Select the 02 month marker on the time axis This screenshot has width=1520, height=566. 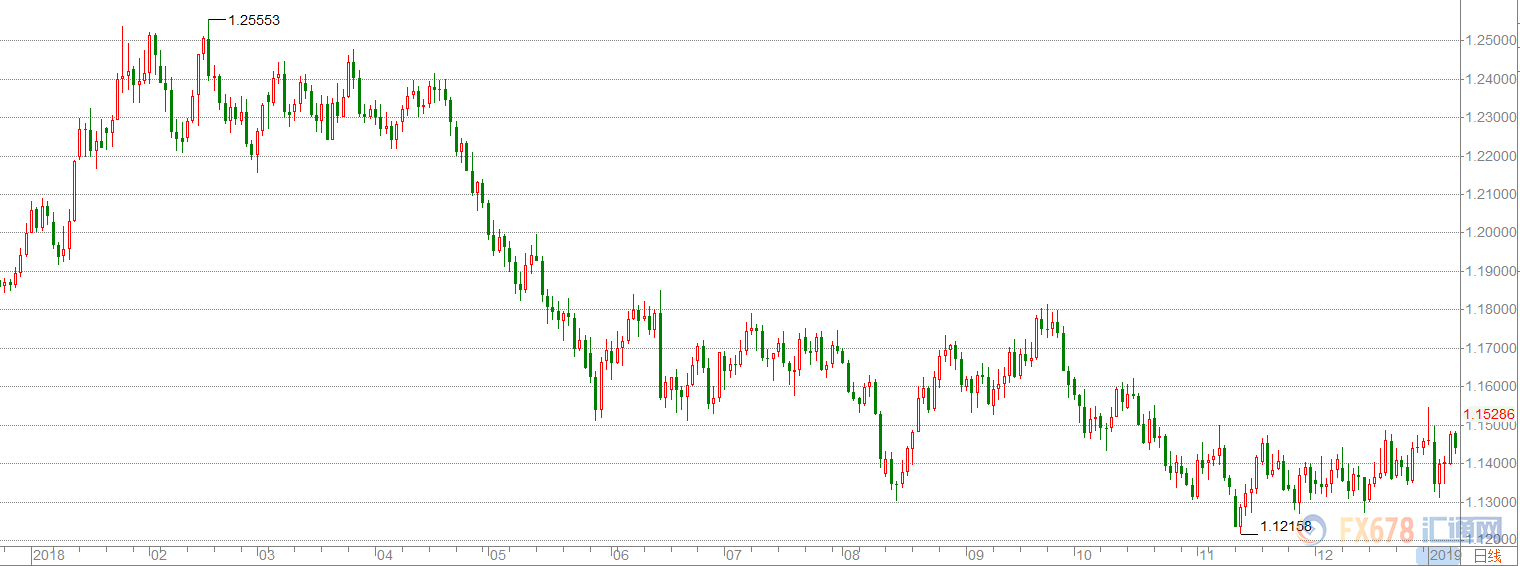(158, 555)
